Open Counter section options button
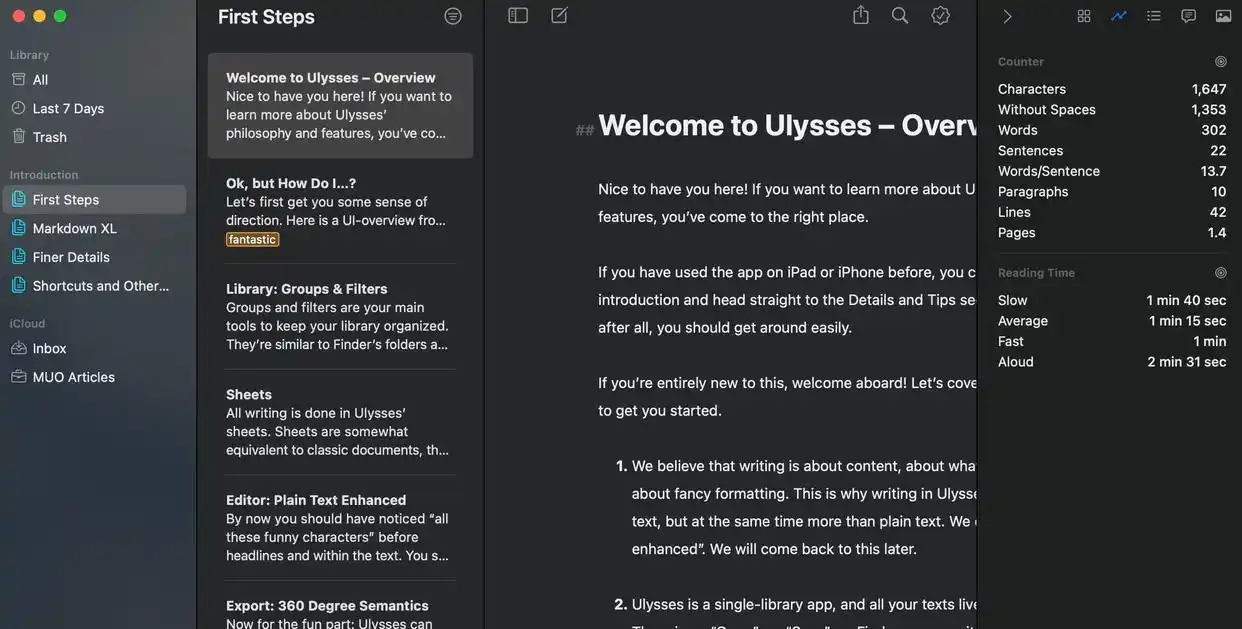 coord(1221,61)
